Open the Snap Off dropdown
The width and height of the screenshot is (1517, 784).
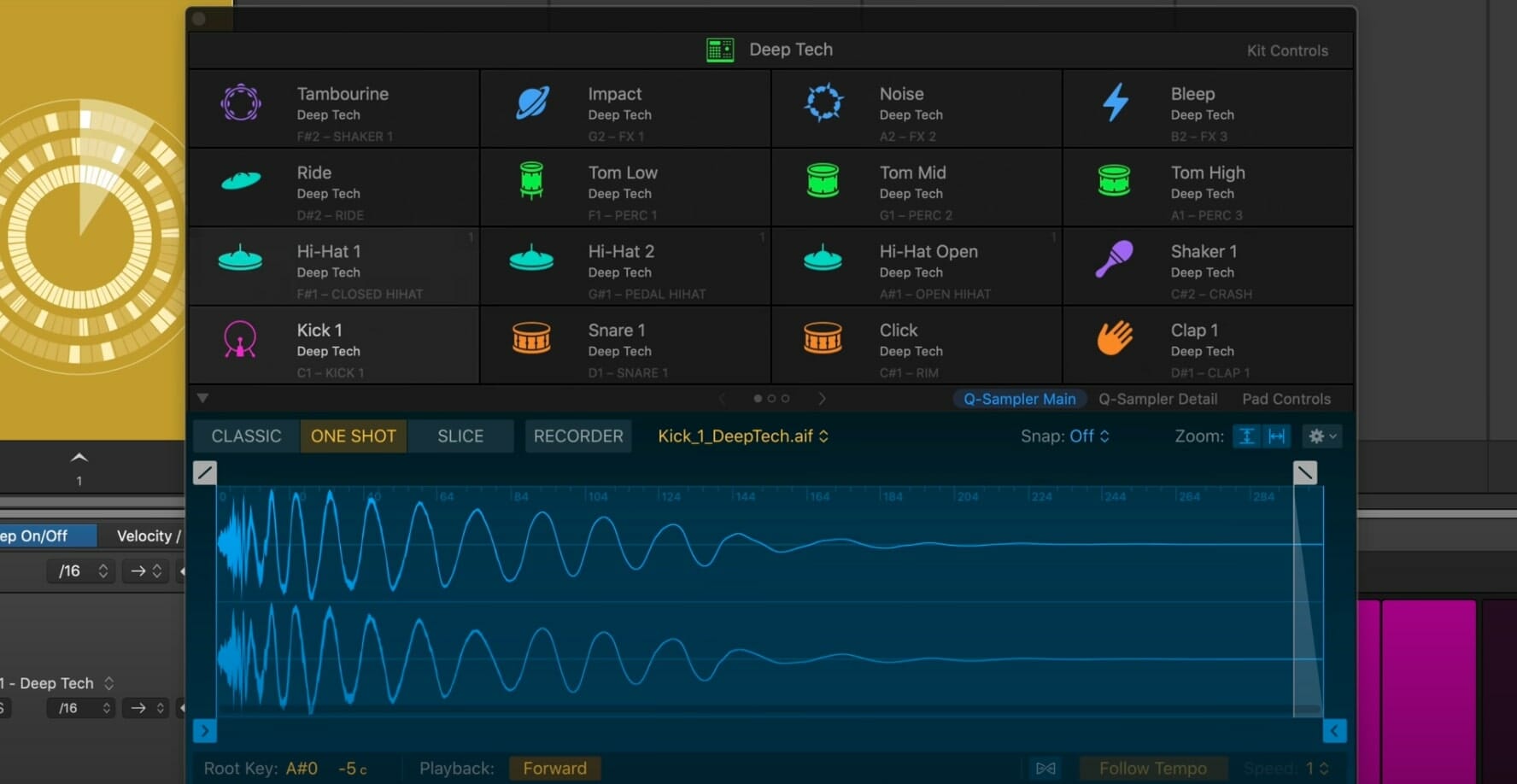coord(1064,436)
